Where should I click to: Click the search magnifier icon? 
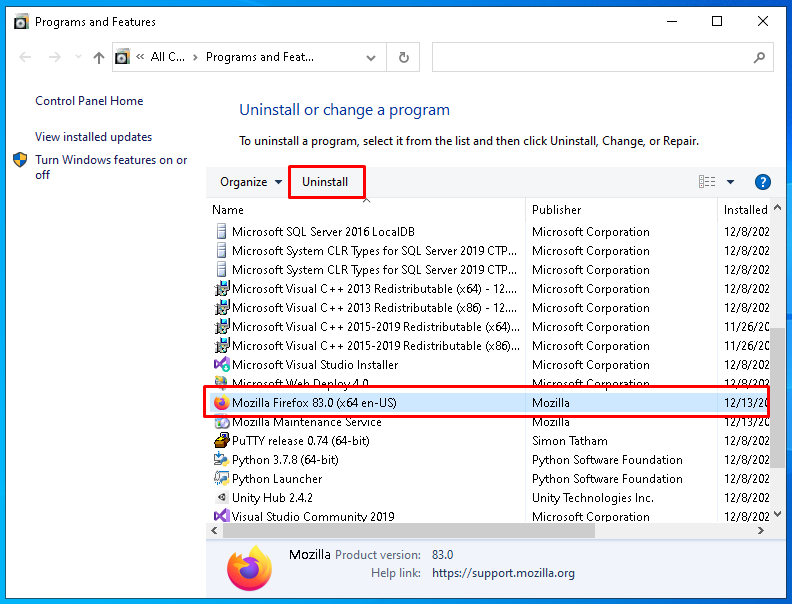[759, 57]
